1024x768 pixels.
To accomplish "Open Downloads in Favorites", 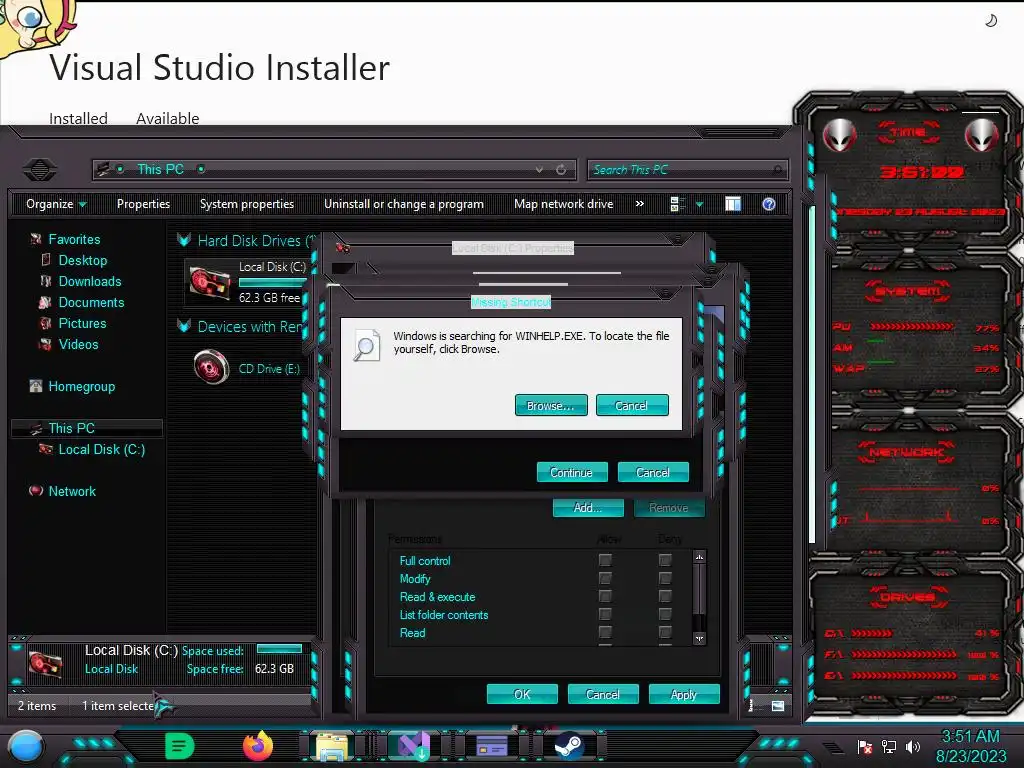I will (89, 281).
